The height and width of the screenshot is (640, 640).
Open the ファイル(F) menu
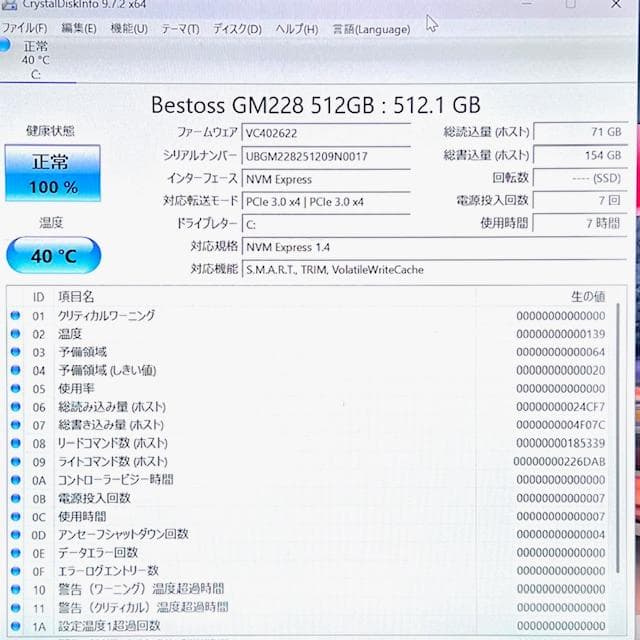pos(24,28)
